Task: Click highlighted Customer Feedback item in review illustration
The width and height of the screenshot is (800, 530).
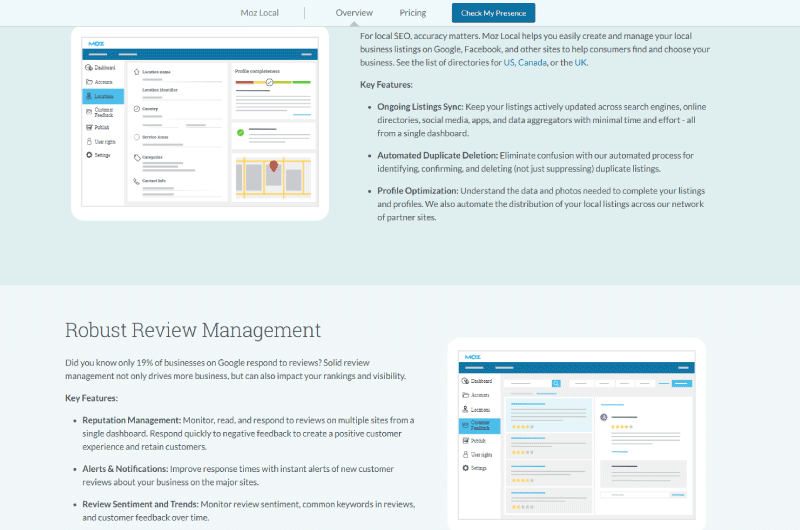Action: [480, 425]
